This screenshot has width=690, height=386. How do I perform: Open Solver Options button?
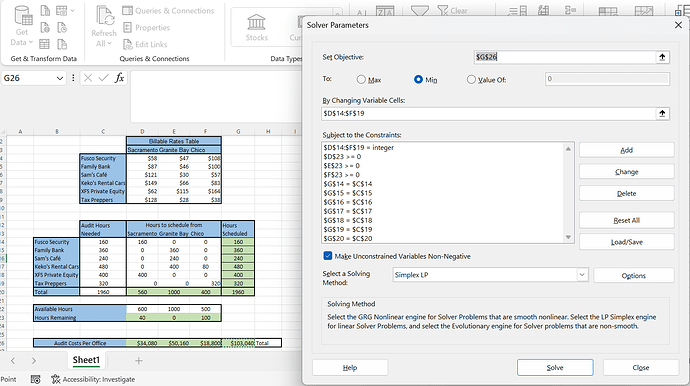(634, 276)
